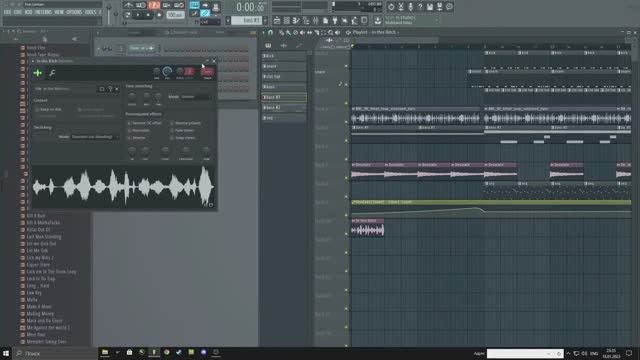The width and height of the screenshot is (640, 360).
Task: Select the playlist Draw pencil tool
Action: 282,32
